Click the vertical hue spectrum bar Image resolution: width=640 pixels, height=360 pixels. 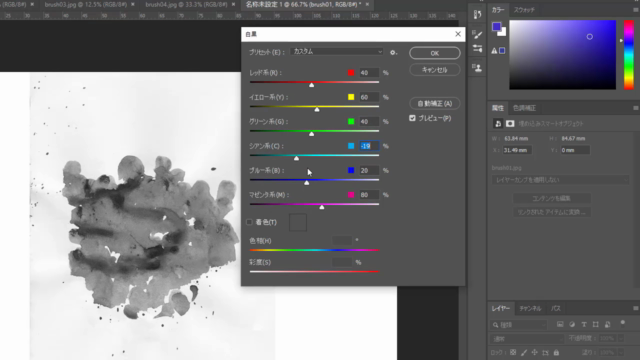(629, 54)
